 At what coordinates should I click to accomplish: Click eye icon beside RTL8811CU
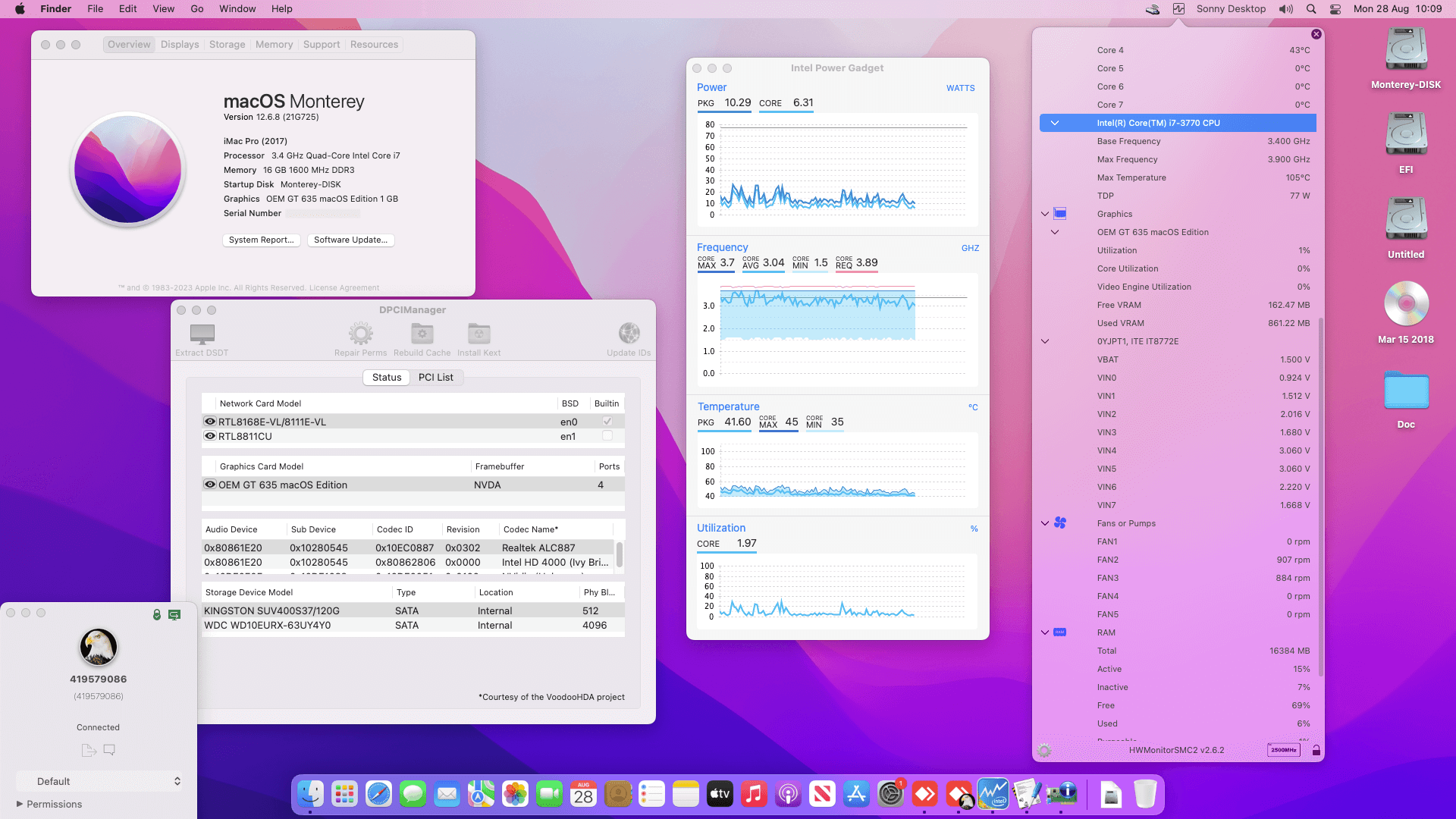click(210, 436)
